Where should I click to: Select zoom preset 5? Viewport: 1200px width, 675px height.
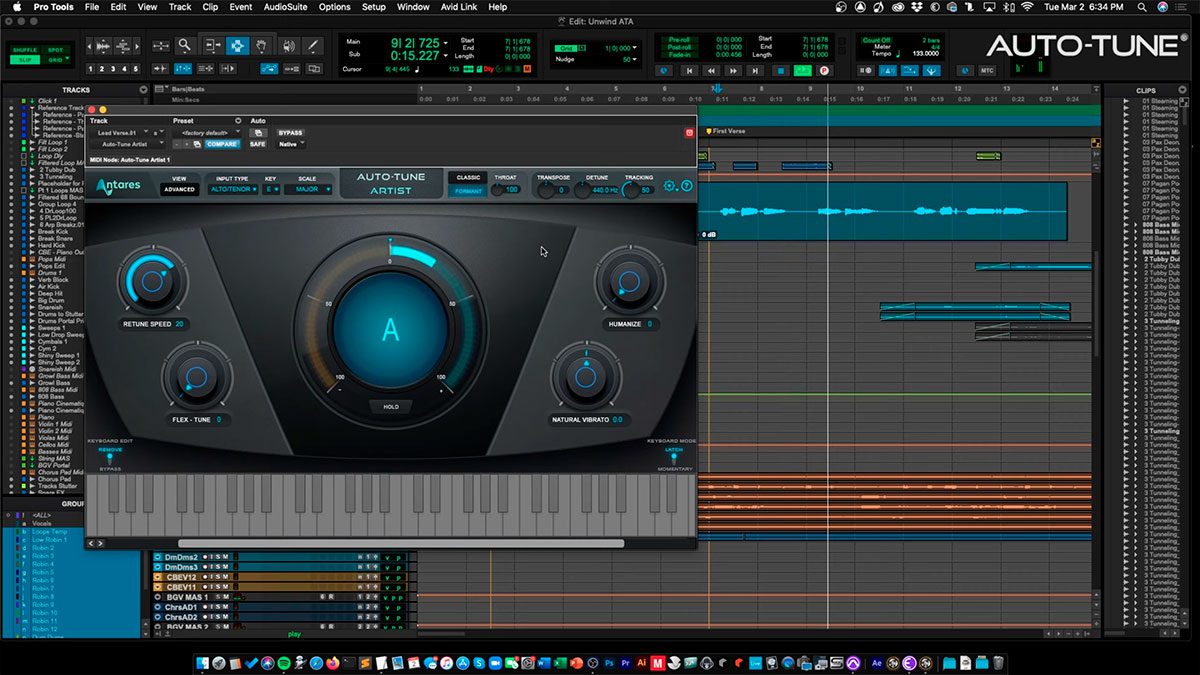tap(137, 69)
